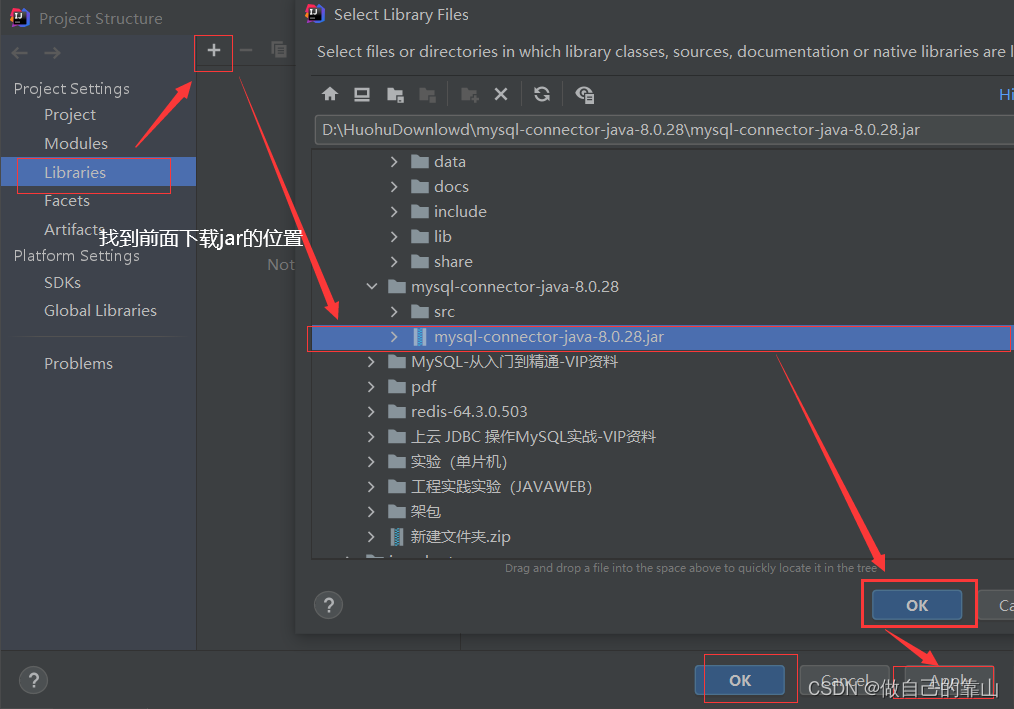This screenshot has width=1014, height=709.
Task: Open help in Select Library Files dialog
Action: (x=329, y=605)
